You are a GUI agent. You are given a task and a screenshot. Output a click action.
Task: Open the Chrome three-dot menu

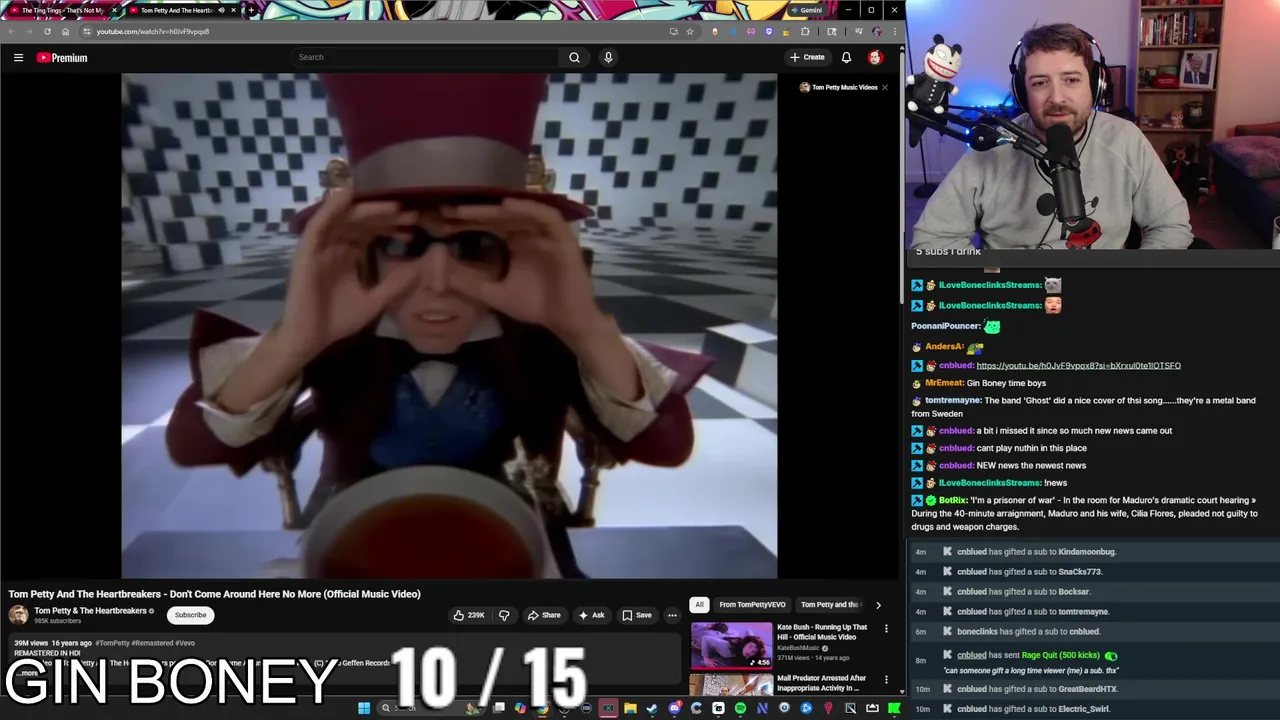(894, 31)
